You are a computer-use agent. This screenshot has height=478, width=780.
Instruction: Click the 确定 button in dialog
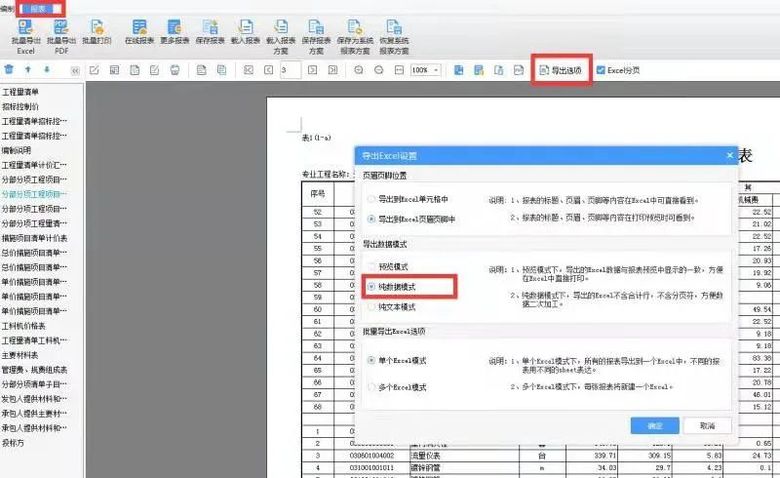pyautogui.click(x=655, y=425)
